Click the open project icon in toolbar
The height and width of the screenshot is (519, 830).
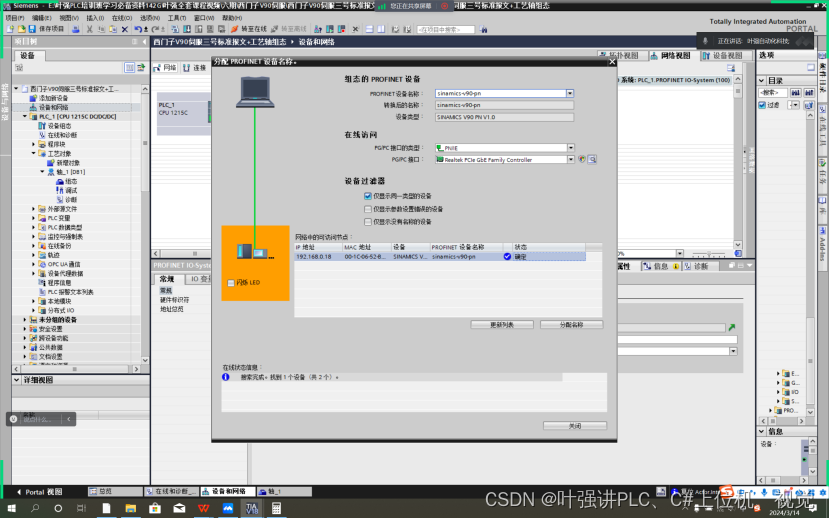(x=22, y=29)
